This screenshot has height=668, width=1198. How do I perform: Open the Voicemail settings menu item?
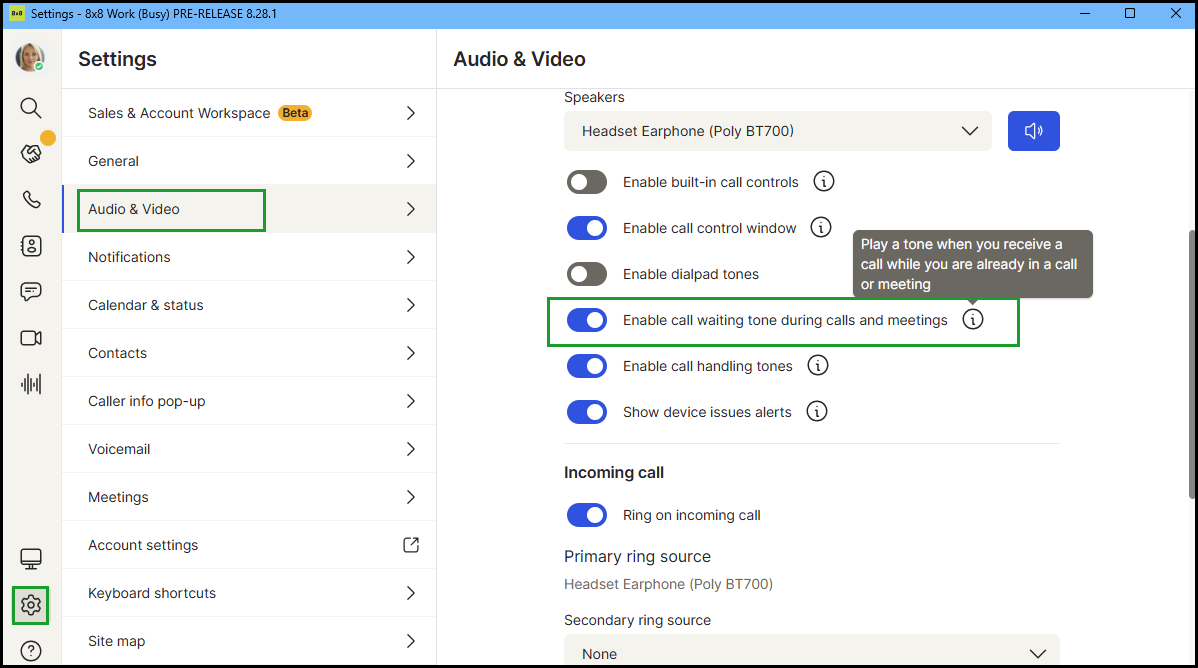pyautogui.click(x=249, y=449)
